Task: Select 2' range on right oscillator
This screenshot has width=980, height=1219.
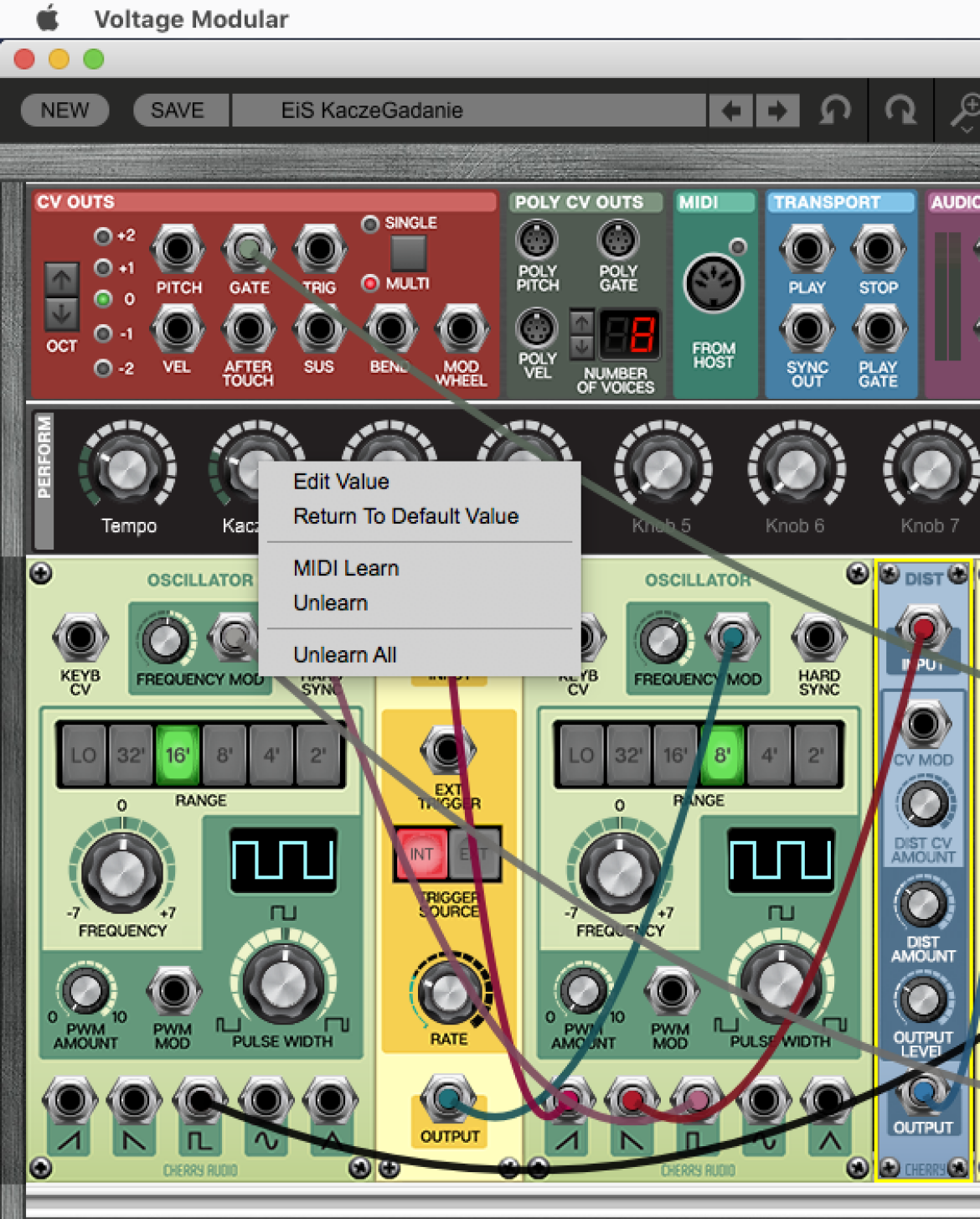Action: [816, 756]
